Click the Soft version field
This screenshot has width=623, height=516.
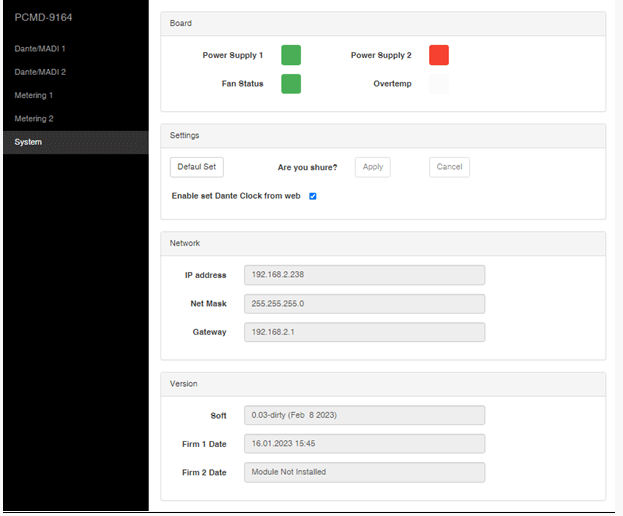pos(364,415)
